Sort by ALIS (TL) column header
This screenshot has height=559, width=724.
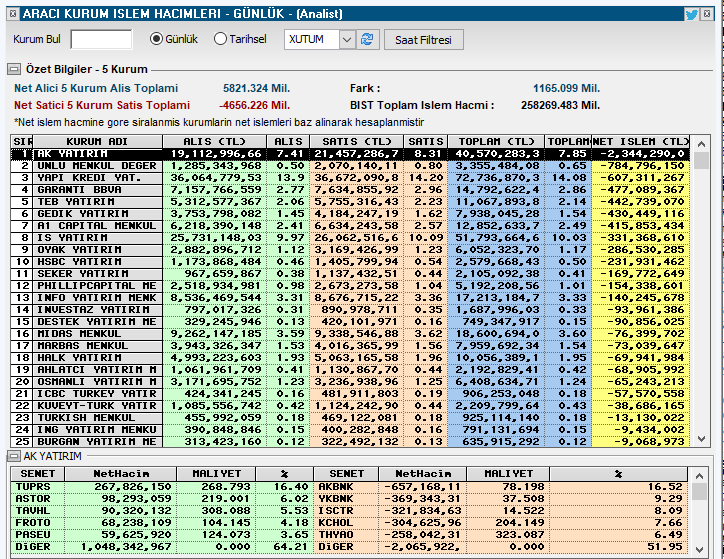pos(214,141)
